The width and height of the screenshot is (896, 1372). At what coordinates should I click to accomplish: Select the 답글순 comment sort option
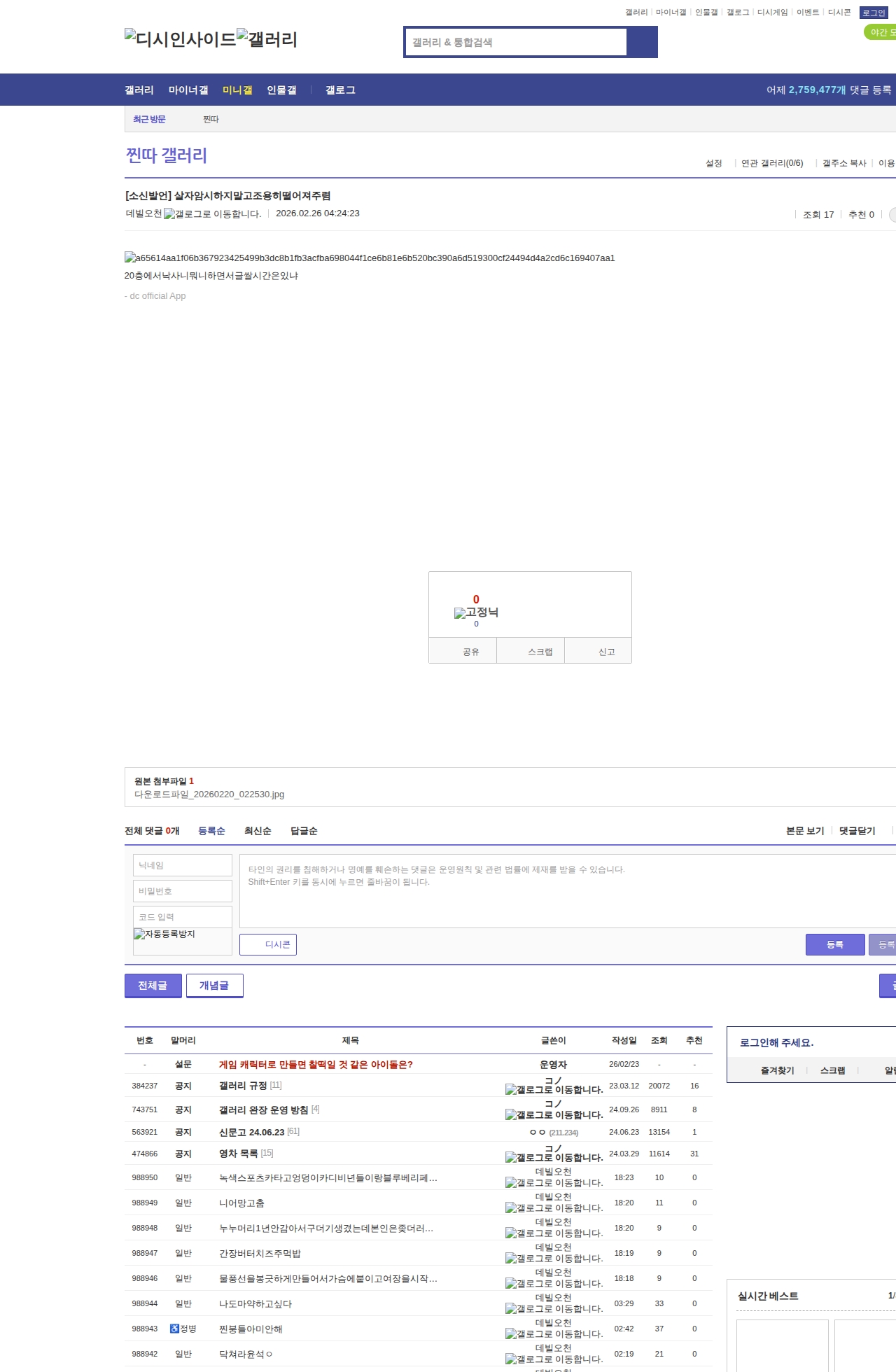pos(304,831)
